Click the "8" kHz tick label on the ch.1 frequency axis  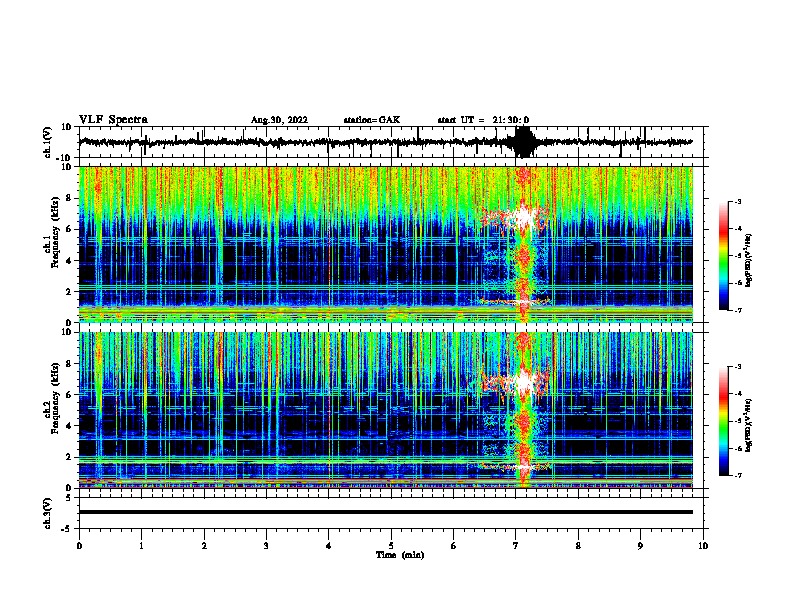(x=70, y=198)
